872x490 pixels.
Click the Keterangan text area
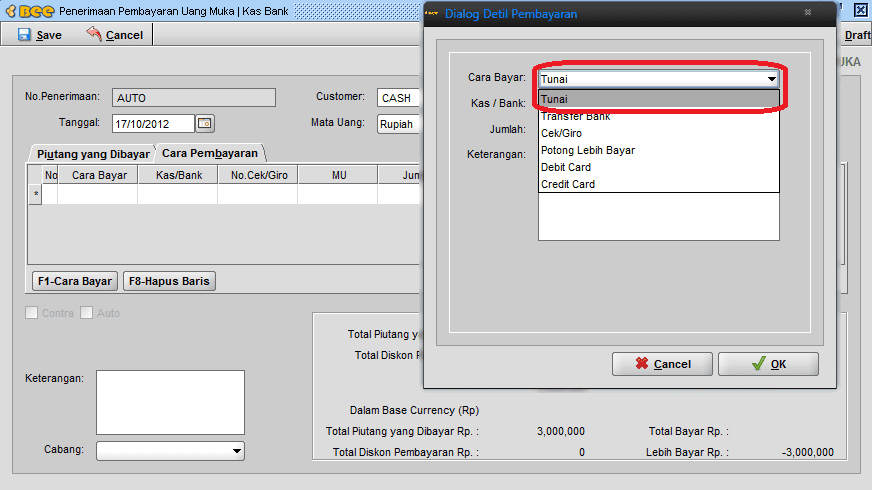(170, 403)
